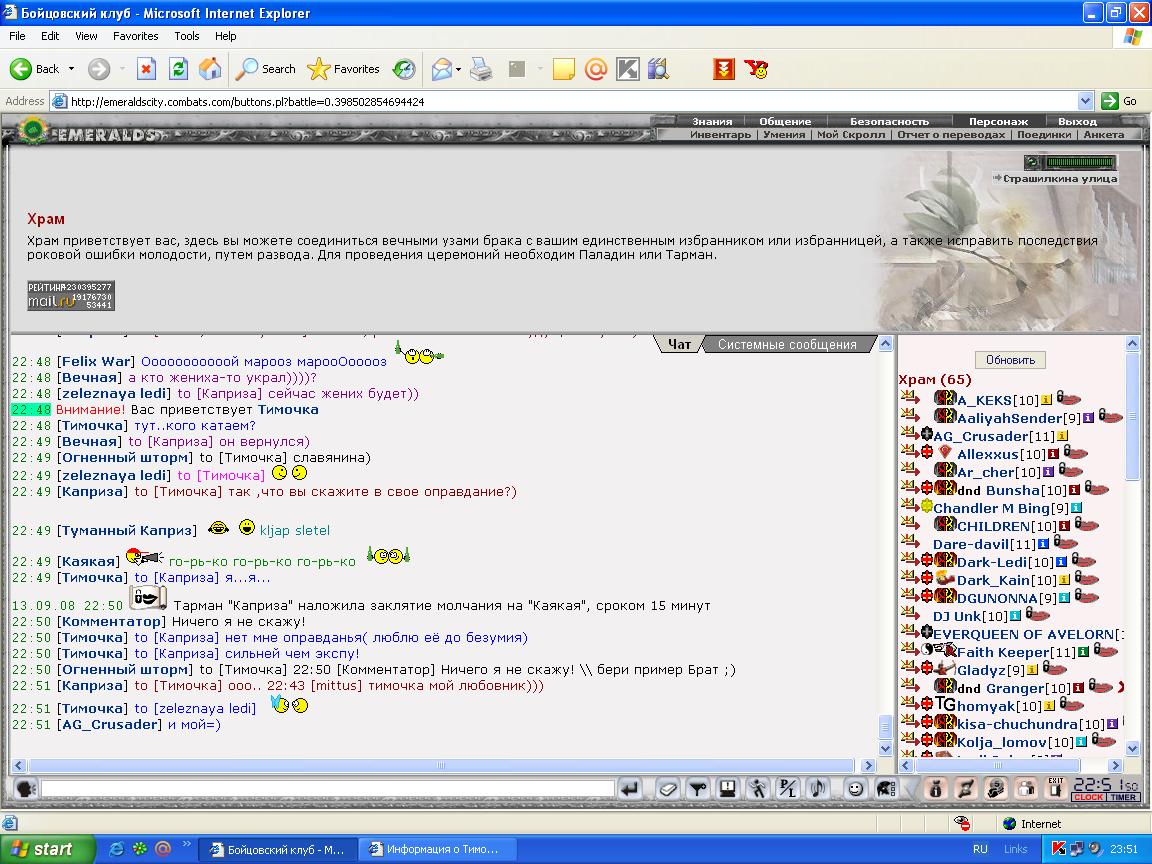The height and width of the screenshot is (864, 1152).
Task: Open the Tools menu
Action: [x=187, y=36]
